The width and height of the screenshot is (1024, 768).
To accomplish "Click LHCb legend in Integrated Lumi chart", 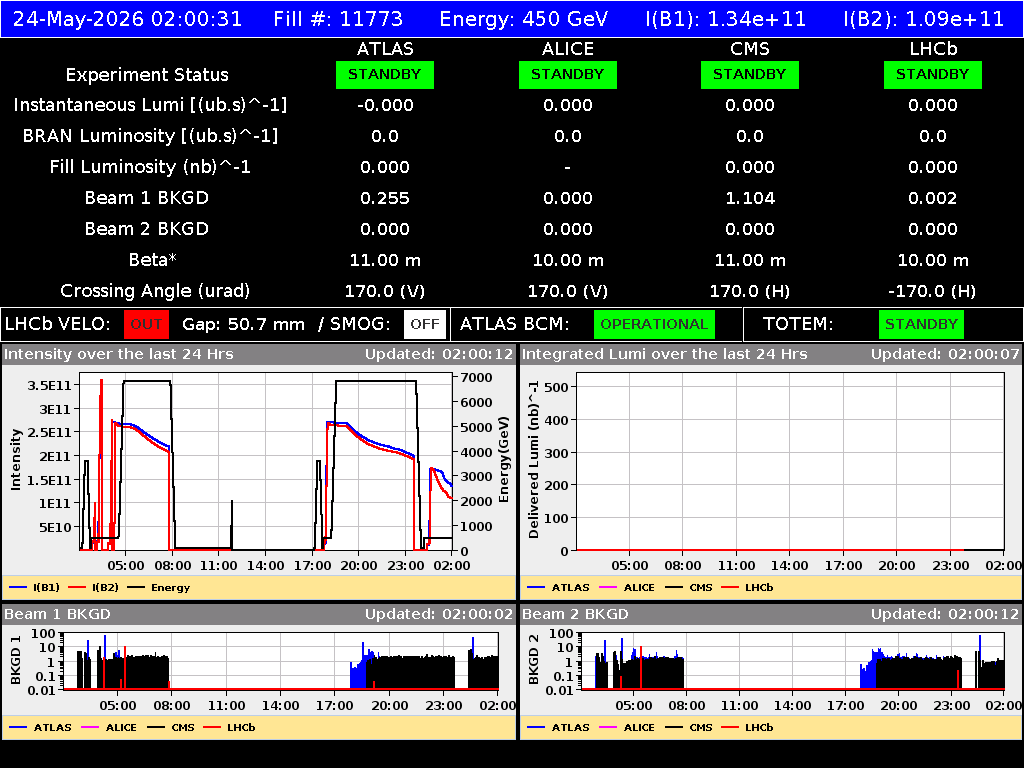I will point(747,588).
